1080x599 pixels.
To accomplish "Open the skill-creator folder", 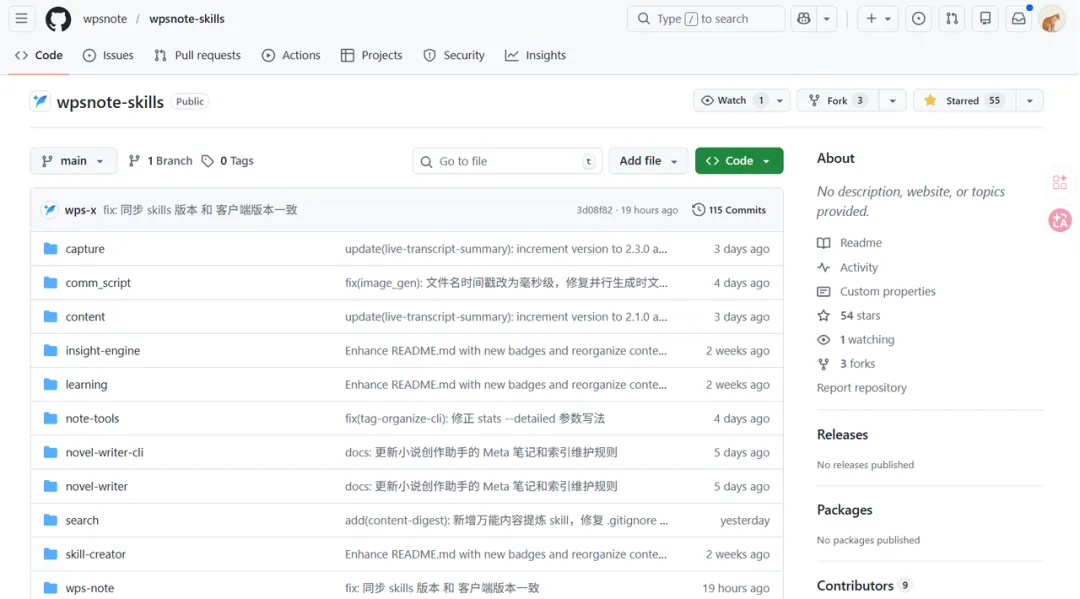I will [x=96, y=554].
